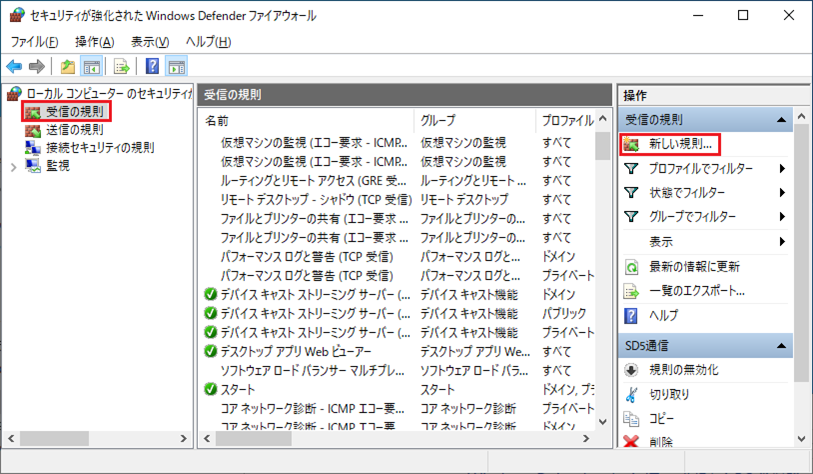Click green check icon of スタート rule
Image resolution: width=813 pixels, height=474 pixels.
pos(211,389)
